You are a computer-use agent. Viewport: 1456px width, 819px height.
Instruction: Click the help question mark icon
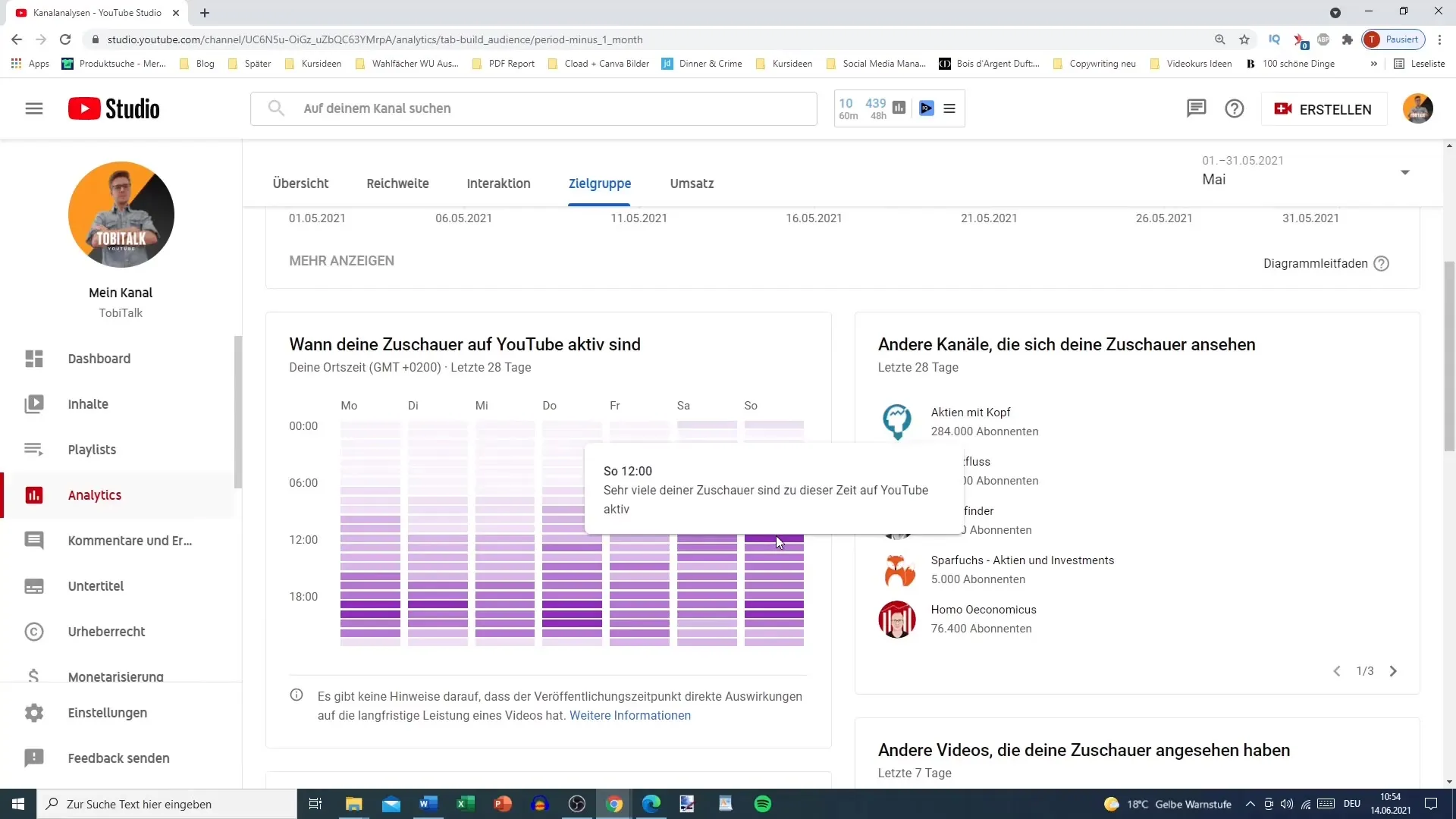(1234, 108)
